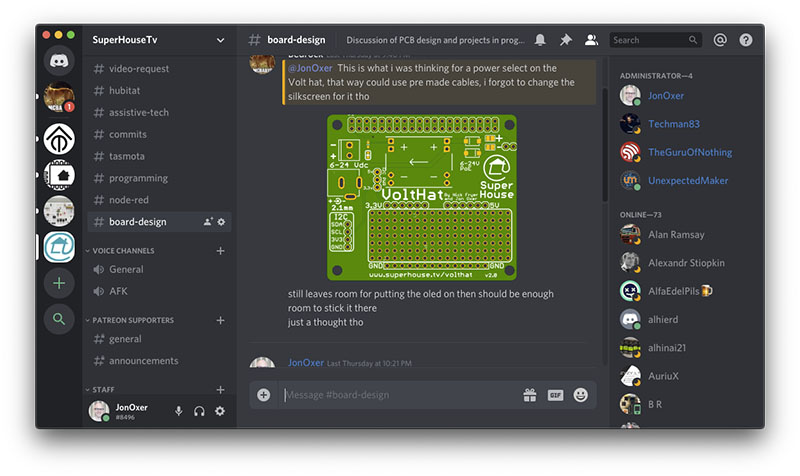Open server discovery magnifier icon
Viewport: 800px width, 476px height.
pos(59,319)
